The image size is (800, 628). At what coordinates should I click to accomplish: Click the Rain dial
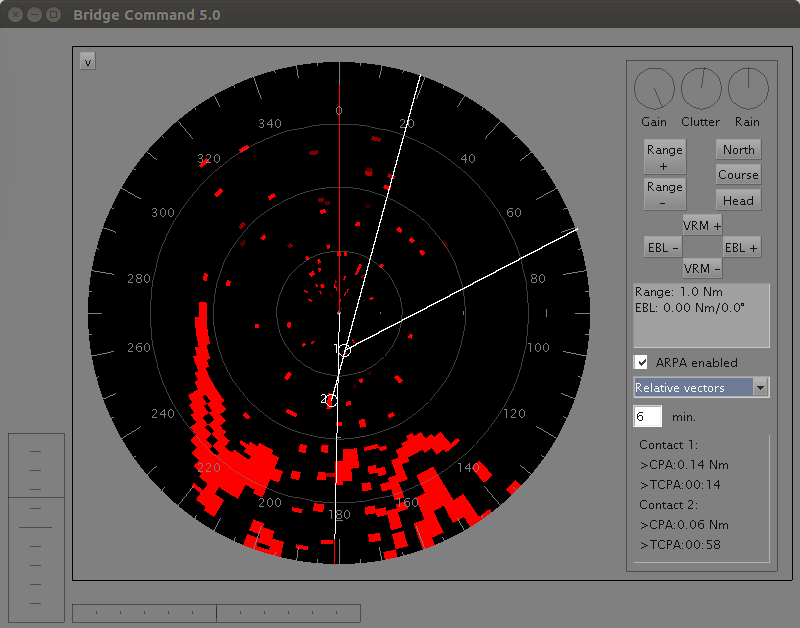coord(748,89)
